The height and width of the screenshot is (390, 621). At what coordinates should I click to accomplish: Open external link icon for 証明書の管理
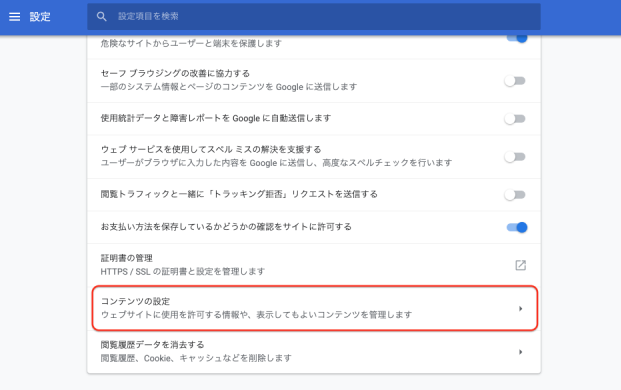coord(520,265)
